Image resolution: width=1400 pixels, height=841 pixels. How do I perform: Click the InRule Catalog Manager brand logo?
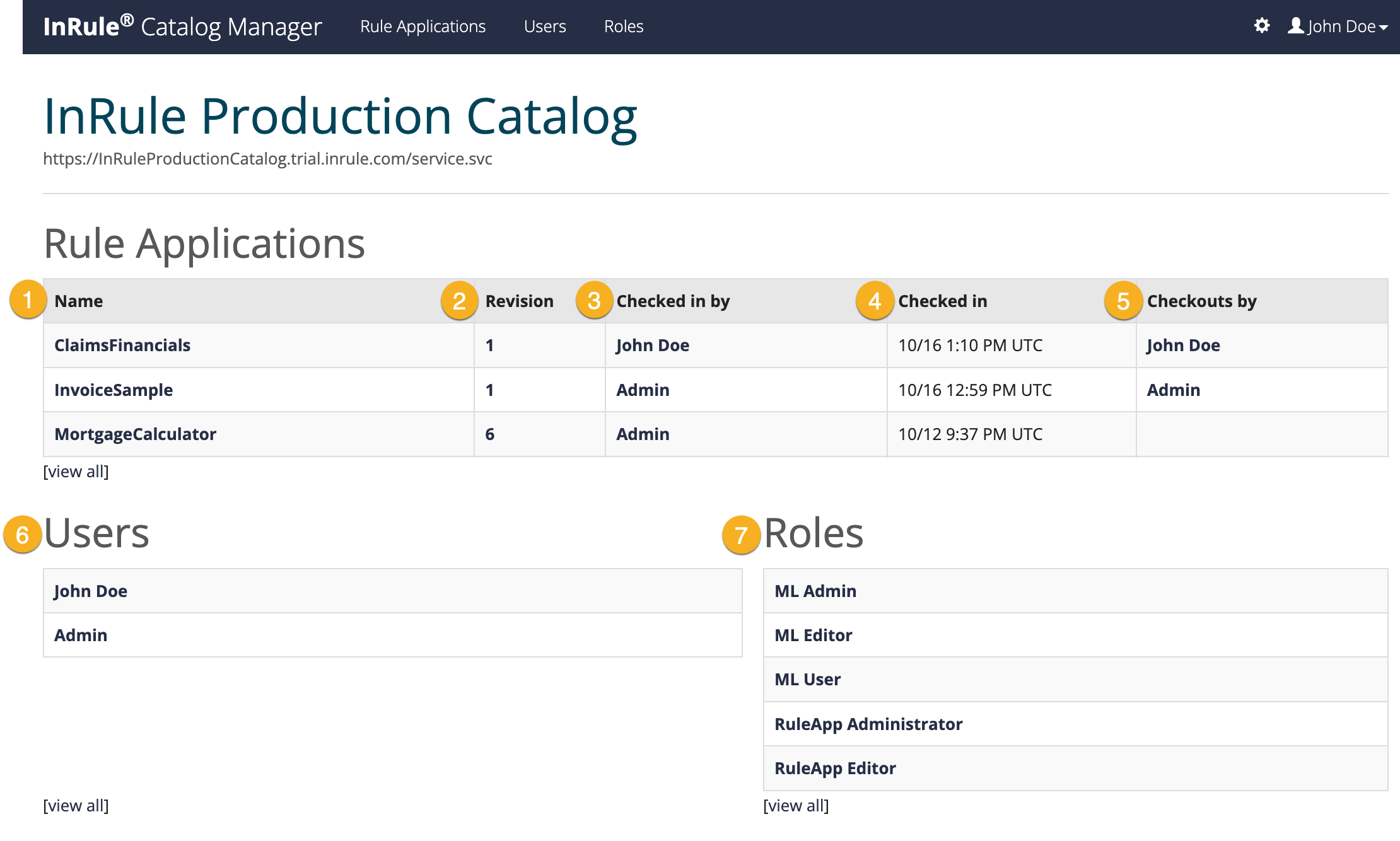tap(182, 26)
